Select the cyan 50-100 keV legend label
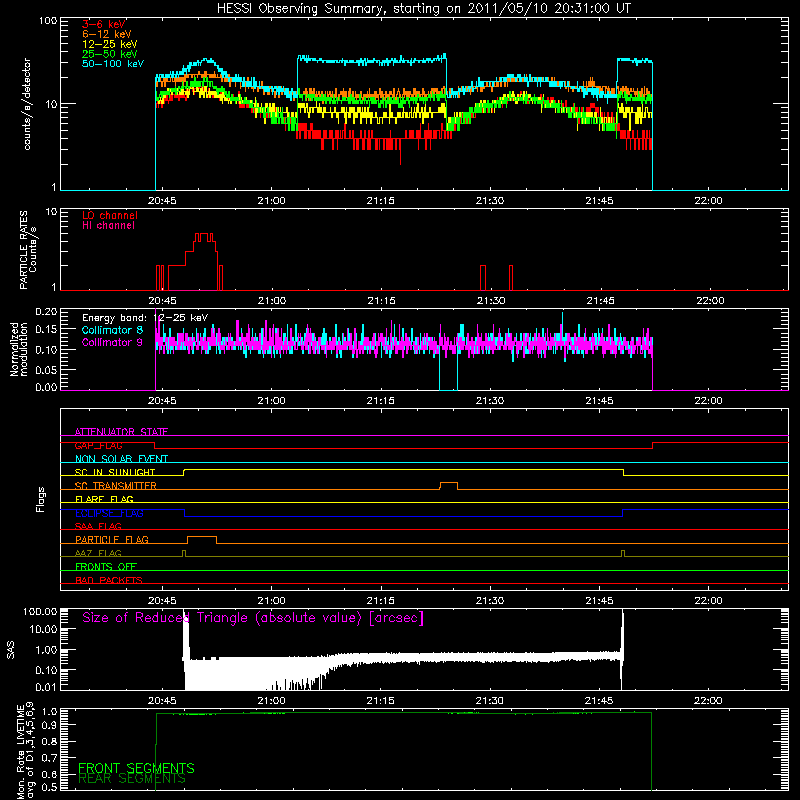The height and width of the screenshot is (800, 800). click(113, 64)
